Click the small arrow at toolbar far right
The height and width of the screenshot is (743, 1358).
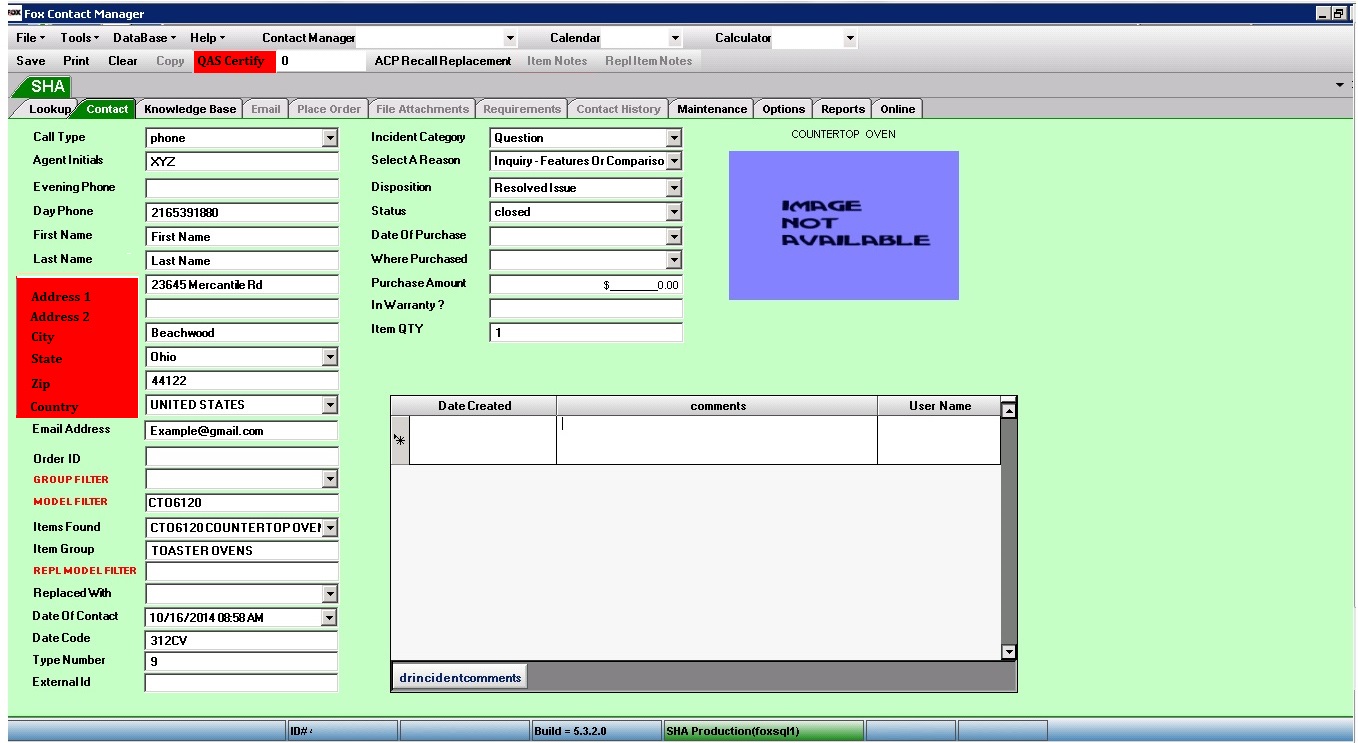click(x=1339, y=85)
